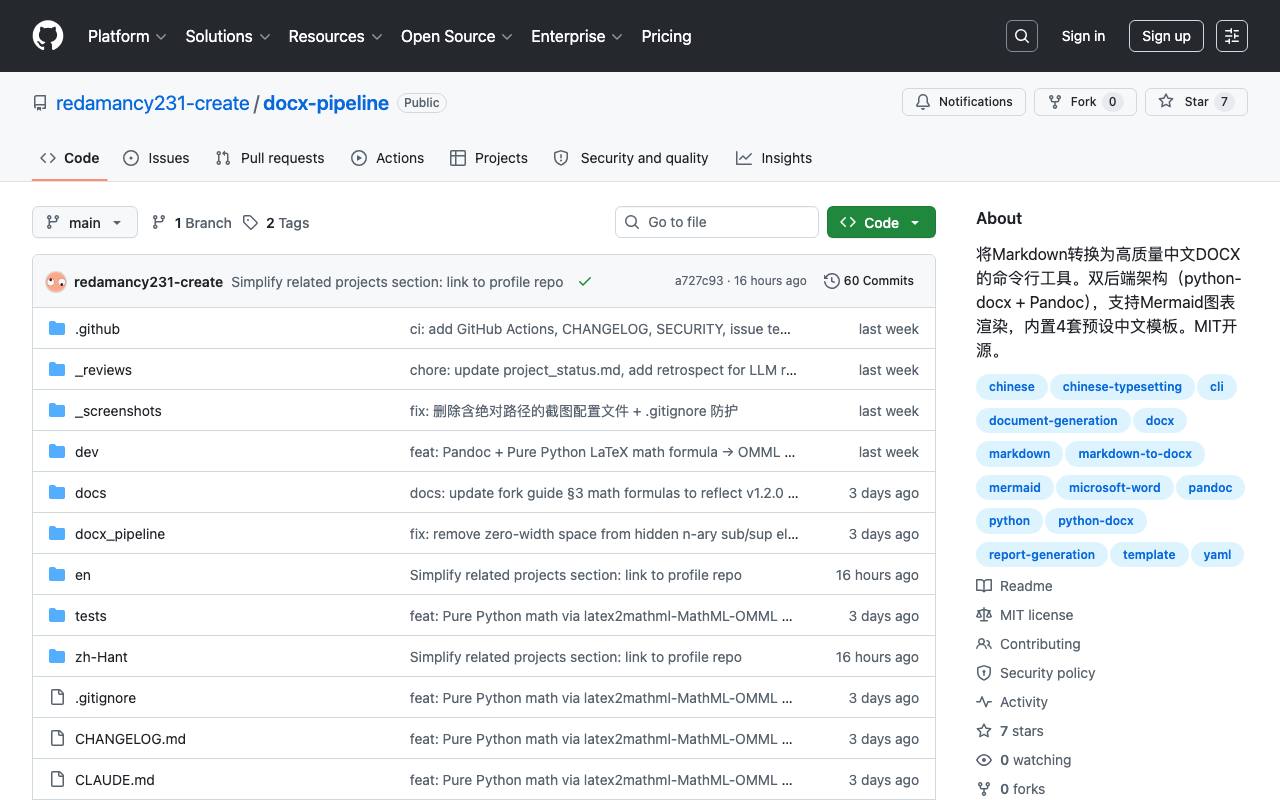The height and width of the screenshot is (800, 1280).
Task: Open the .github folder icon
Action: [57, 329]
